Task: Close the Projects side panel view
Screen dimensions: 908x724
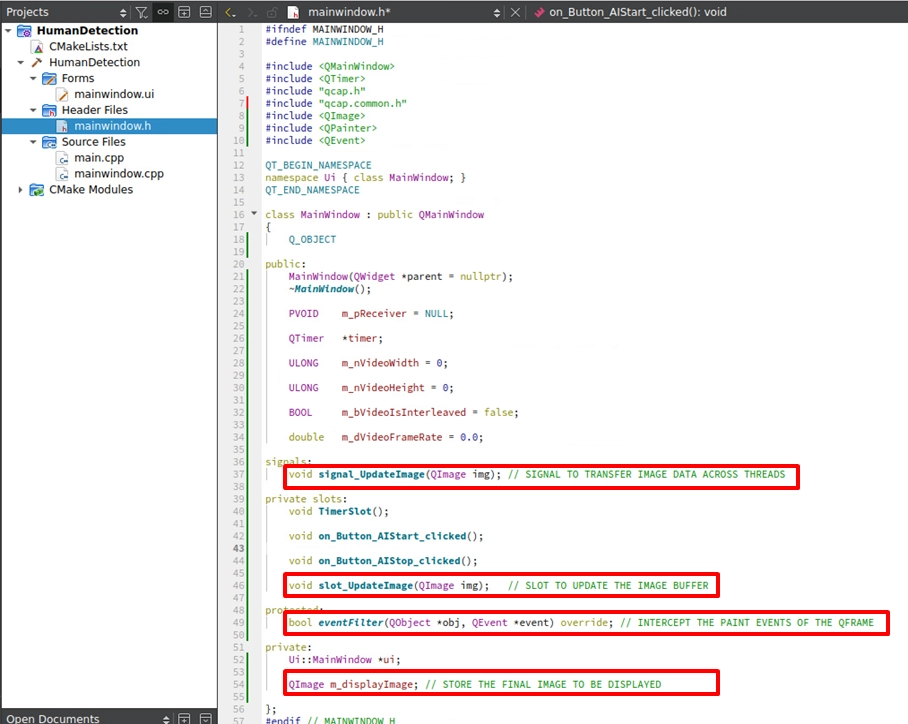Action: click(x=206, y=12)
